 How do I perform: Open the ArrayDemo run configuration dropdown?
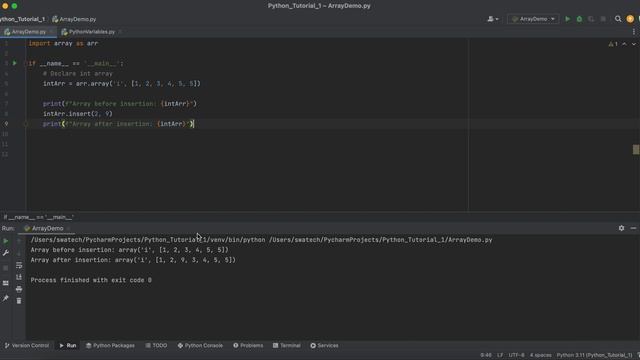(533, 19)
